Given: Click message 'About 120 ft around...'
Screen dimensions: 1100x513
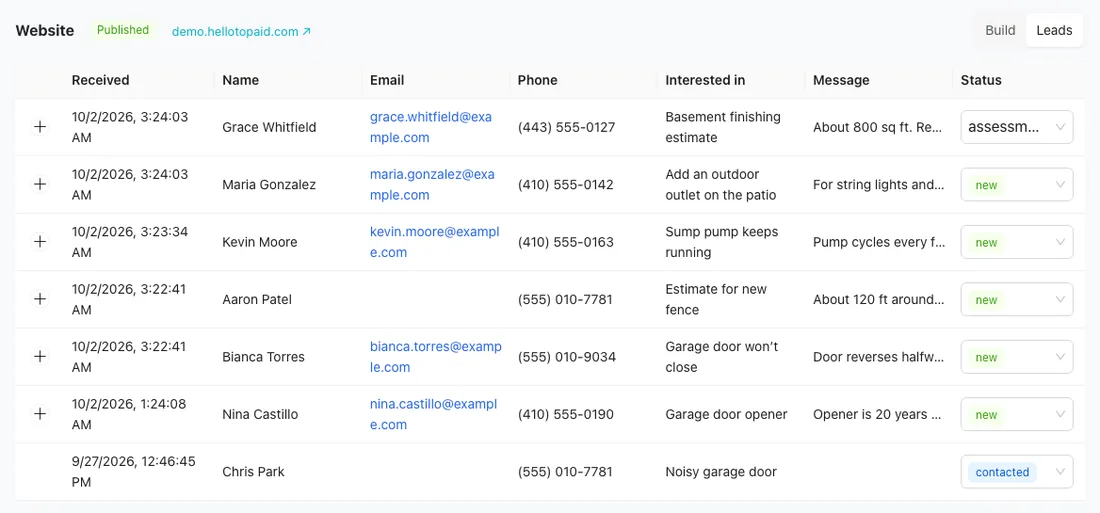Looking at the screenshot, I should (x=878, y=300).
